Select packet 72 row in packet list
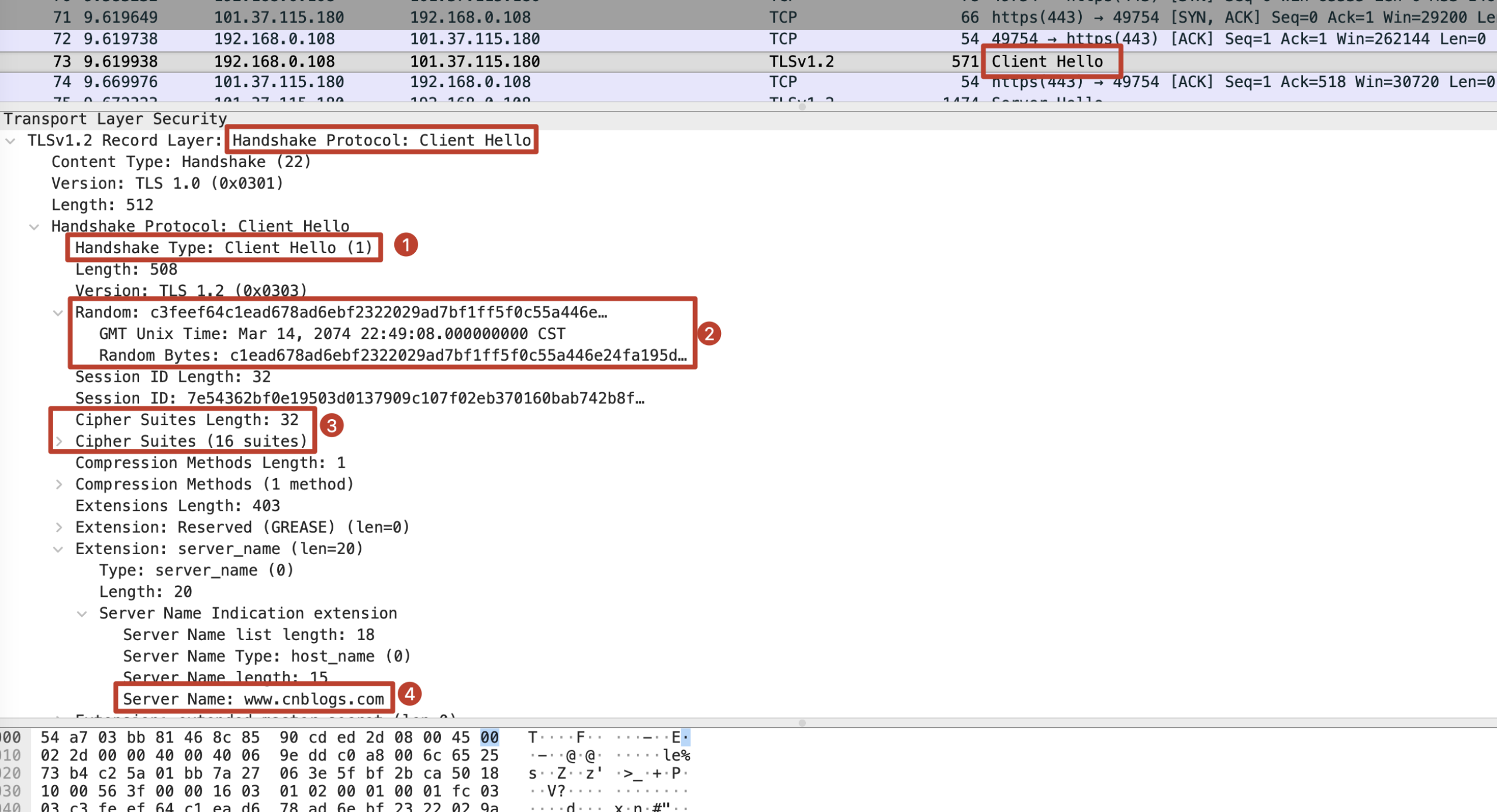 click(x=748, y=40)
